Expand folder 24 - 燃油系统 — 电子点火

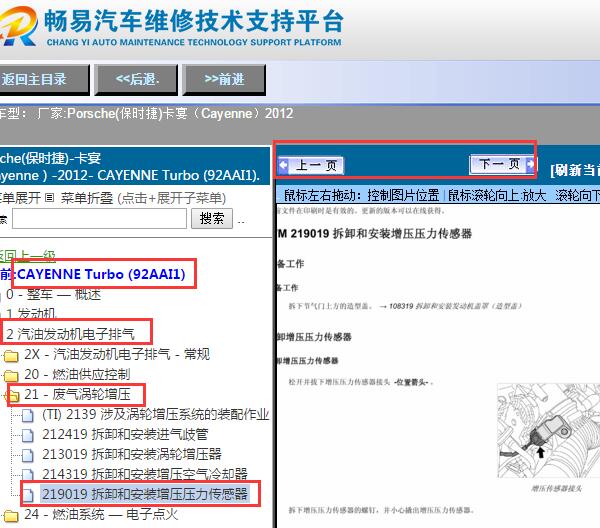click(x=101, y=514)
